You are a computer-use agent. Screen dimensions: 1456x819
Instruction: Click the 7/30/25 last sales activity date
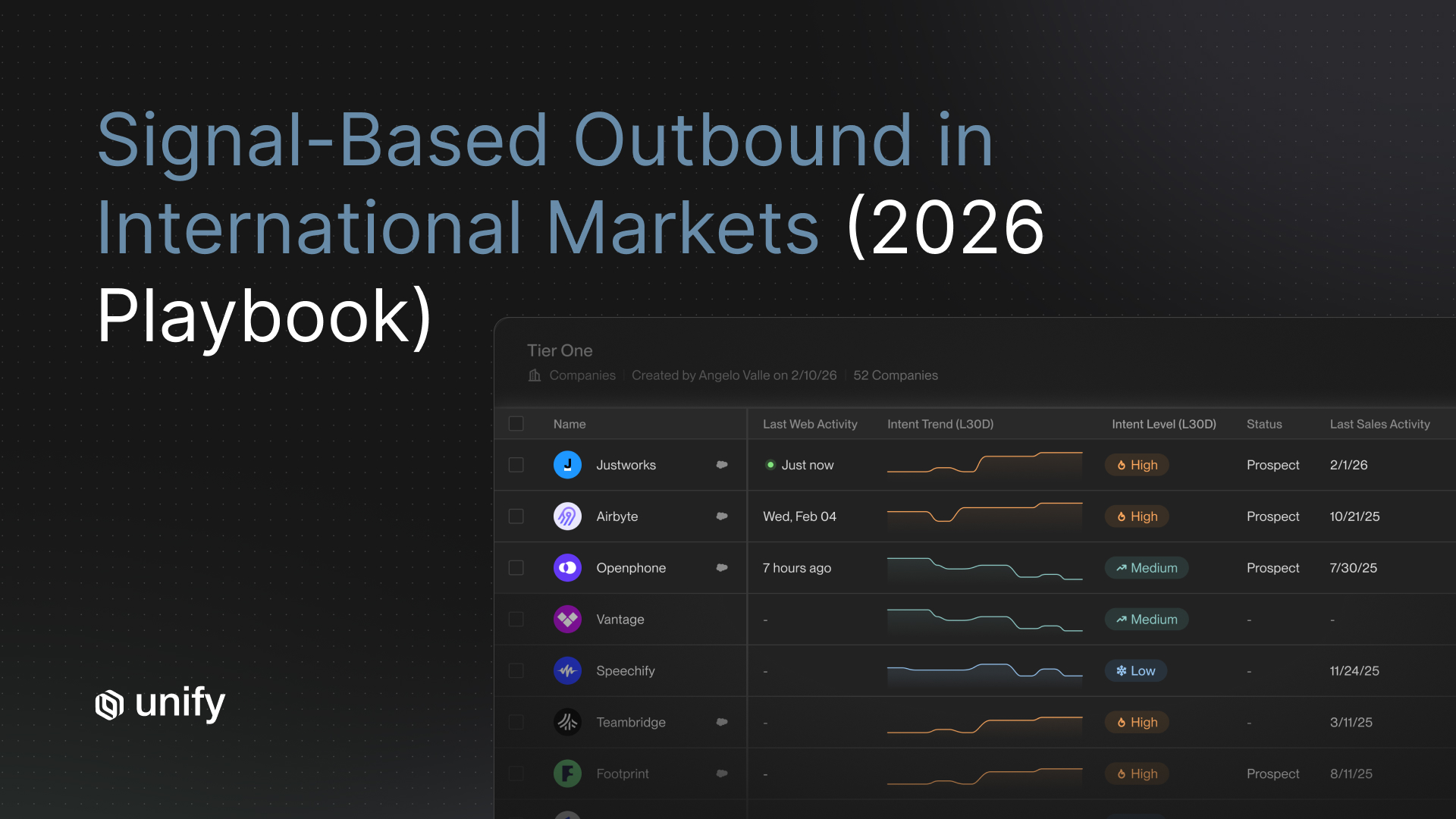(x=1353, y=568)
